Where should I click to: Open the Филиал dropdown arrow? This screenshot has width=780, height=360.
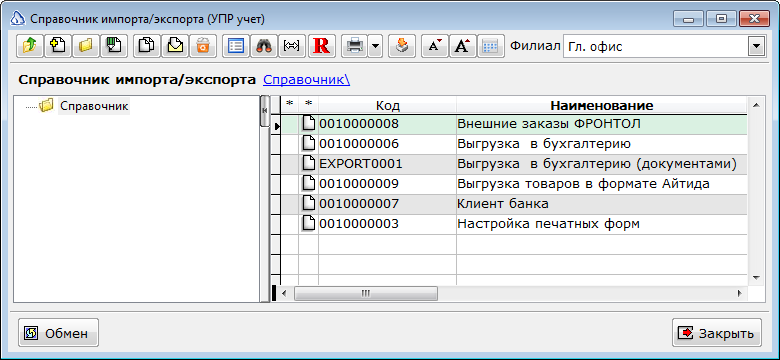click(756, 46)
